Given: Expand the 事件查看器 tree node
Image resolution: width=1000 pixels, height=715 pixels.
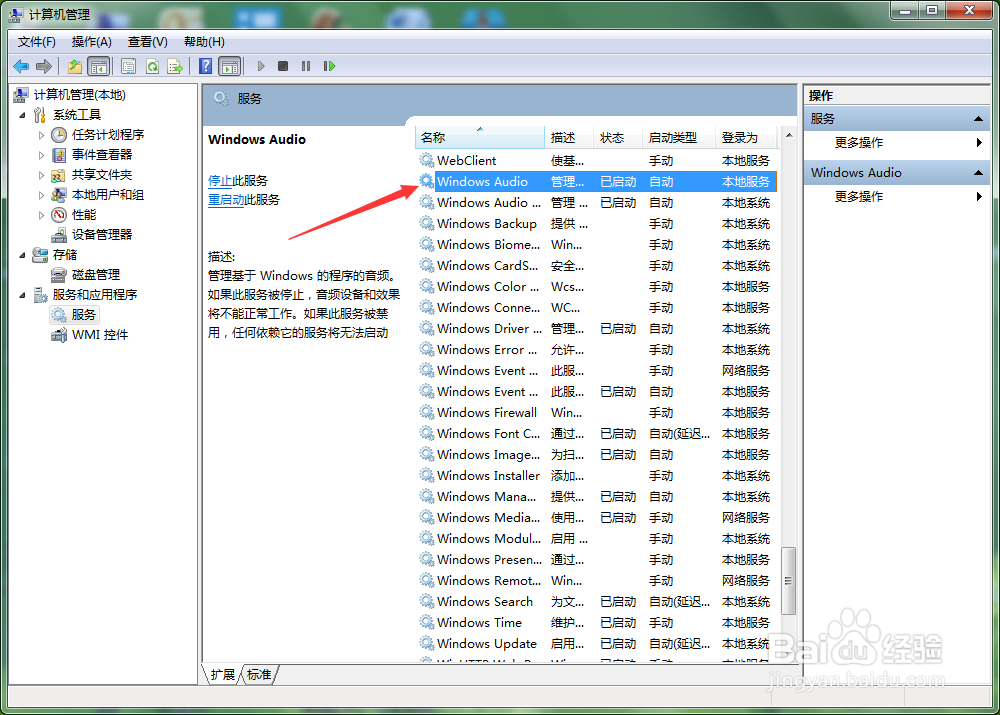Looking at the screenshot, I should coord(41,155).
